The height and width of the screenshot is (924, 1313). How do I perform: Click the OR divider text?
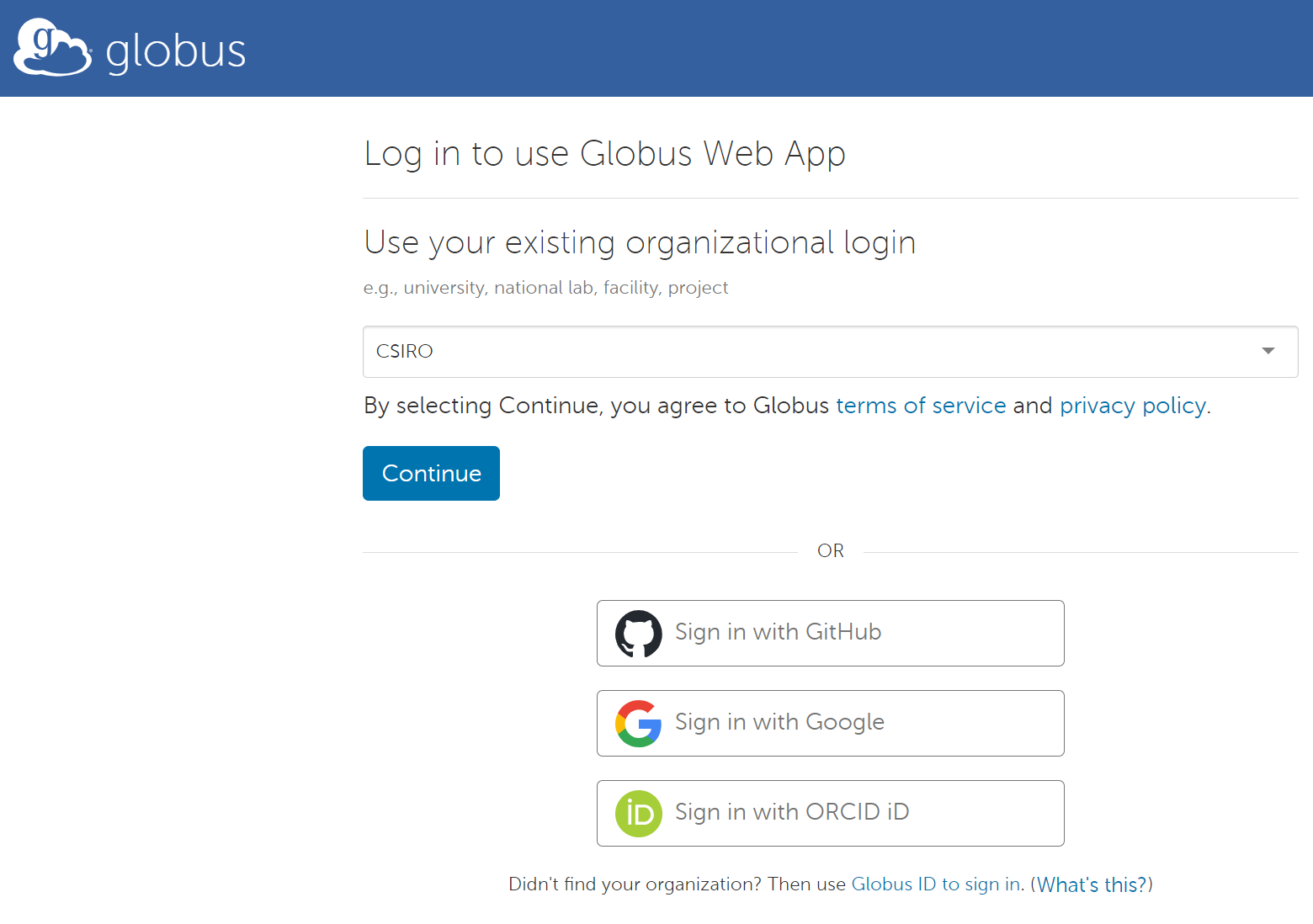(x=831, y=551)
